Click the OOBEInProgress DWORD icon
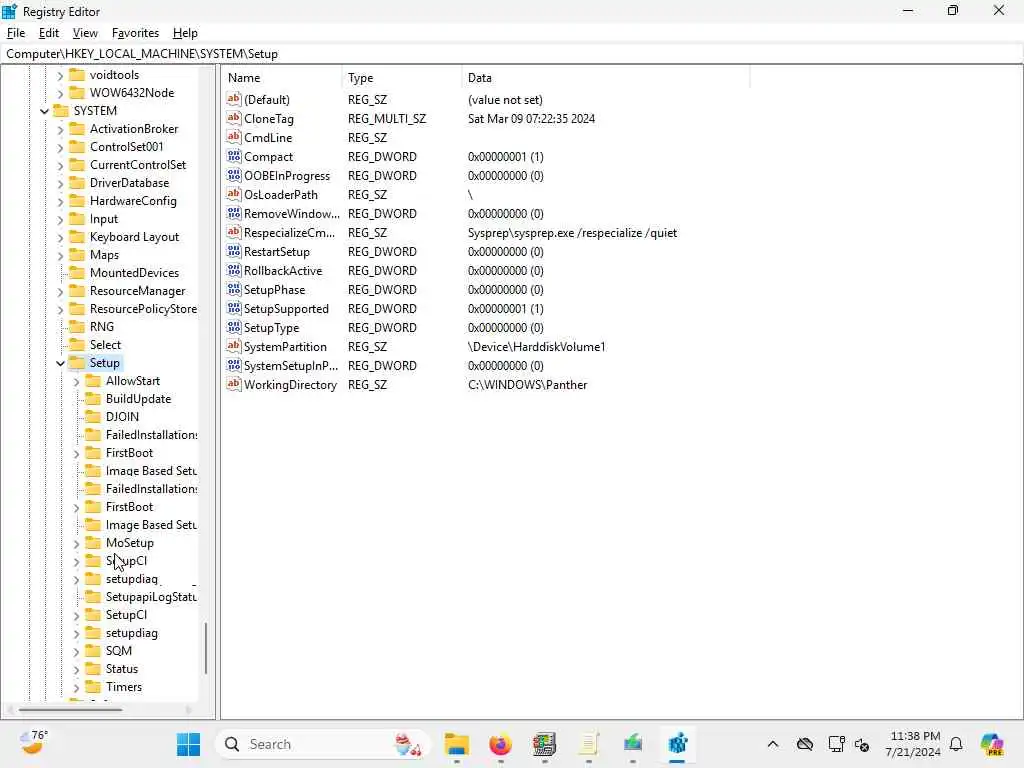 click(x=234, y=175)
